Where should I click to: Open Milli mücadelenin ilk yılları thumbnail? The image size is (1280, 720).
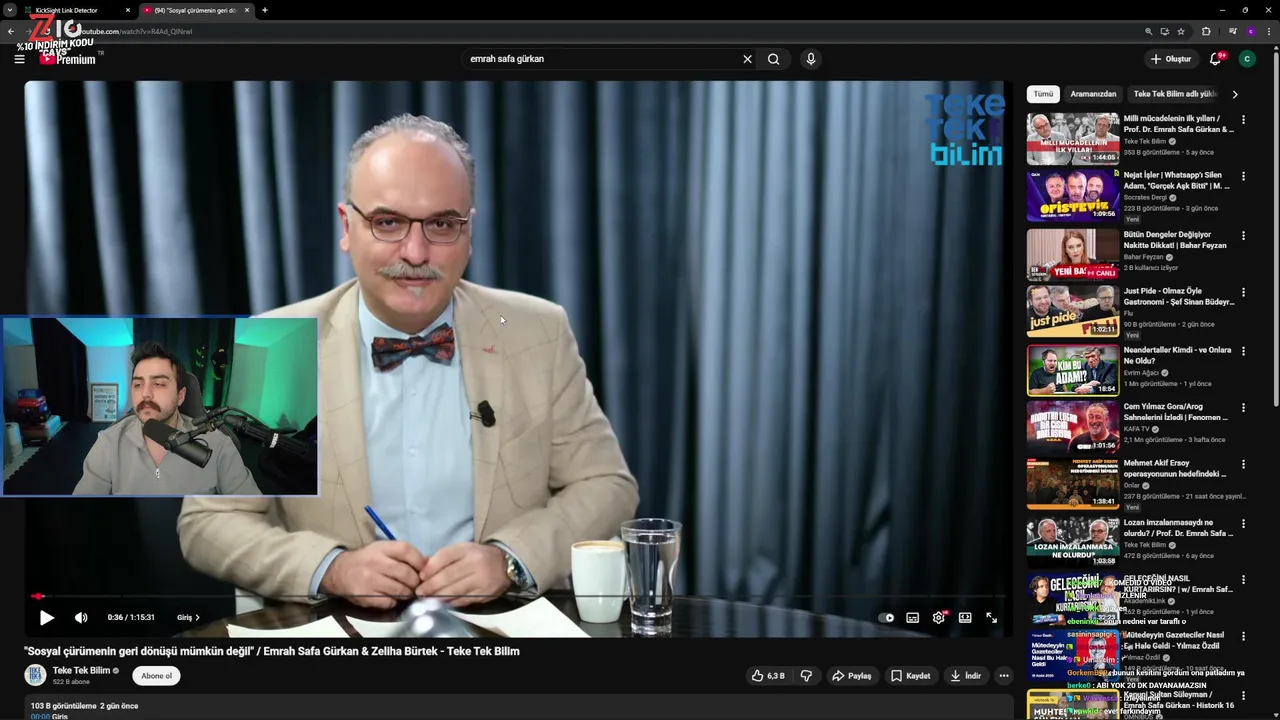[1073, 139]
